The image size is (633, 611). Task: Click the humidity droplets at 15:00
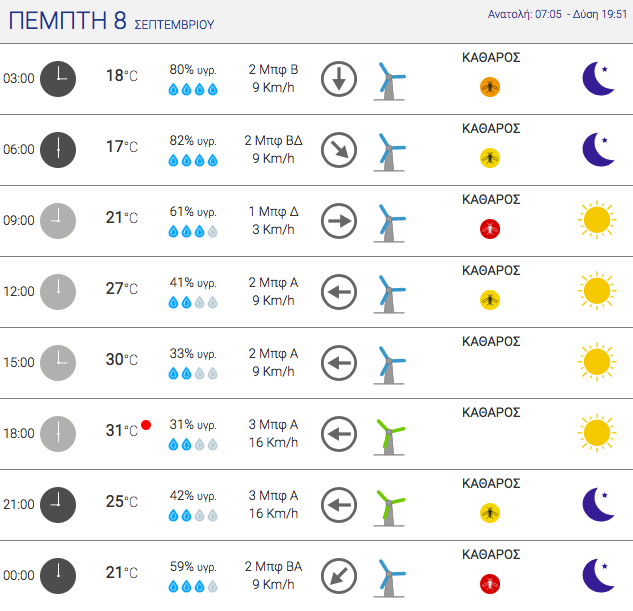coord(193,373)
